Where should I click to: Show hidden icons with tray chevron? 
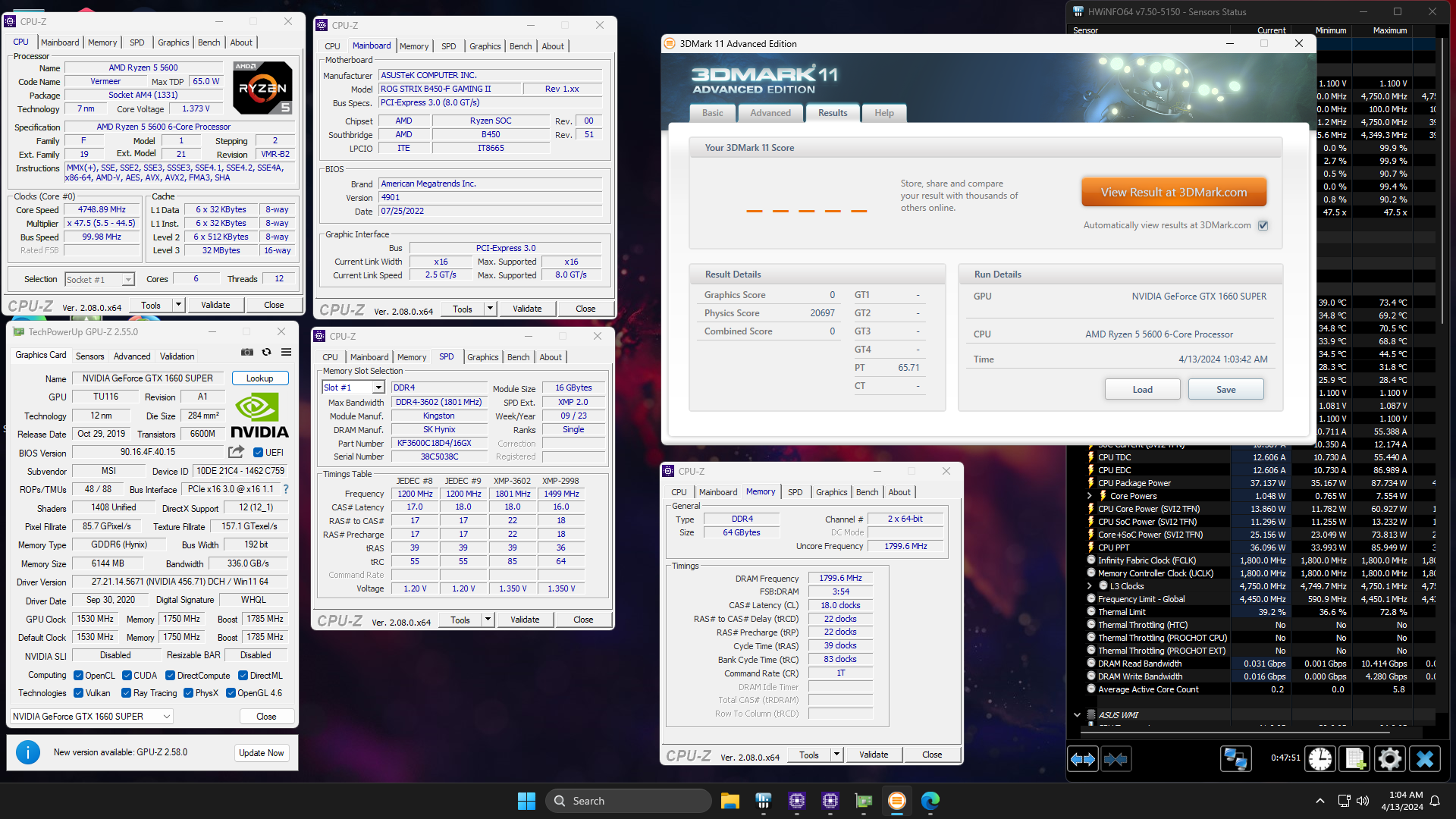[1320, 801]
